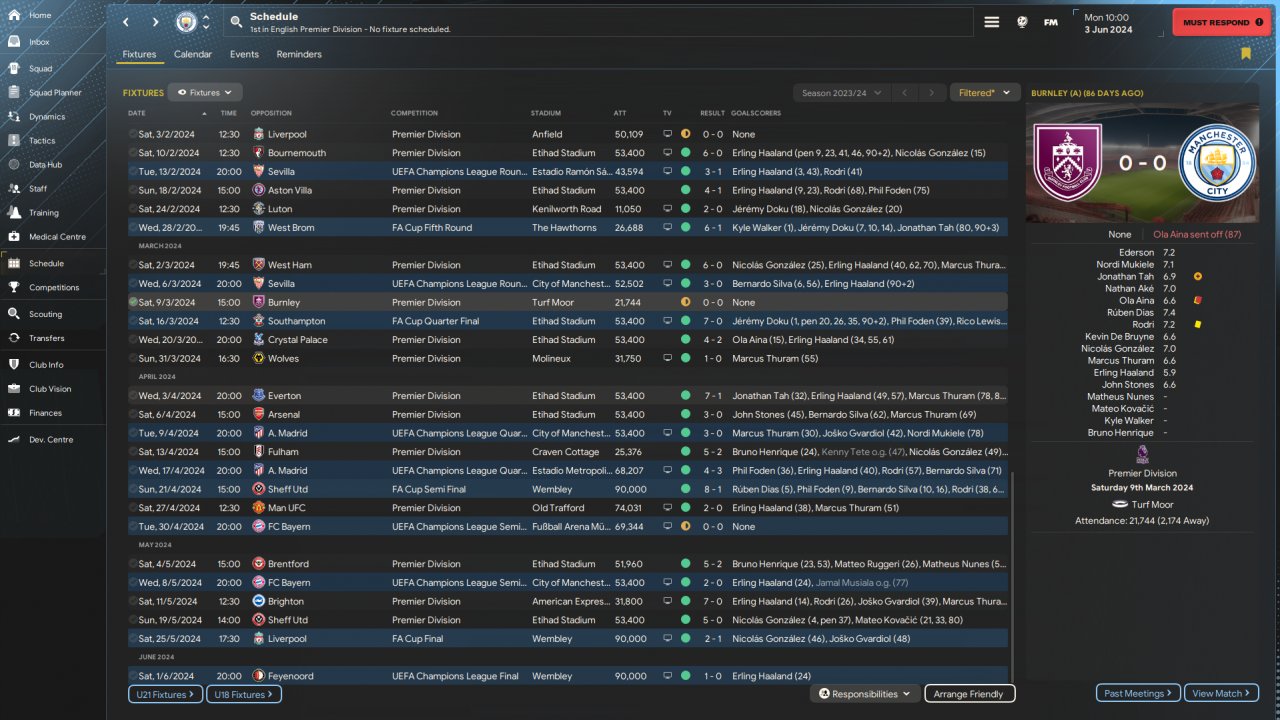Switch to the Reminders tab

tap(299, 54)
